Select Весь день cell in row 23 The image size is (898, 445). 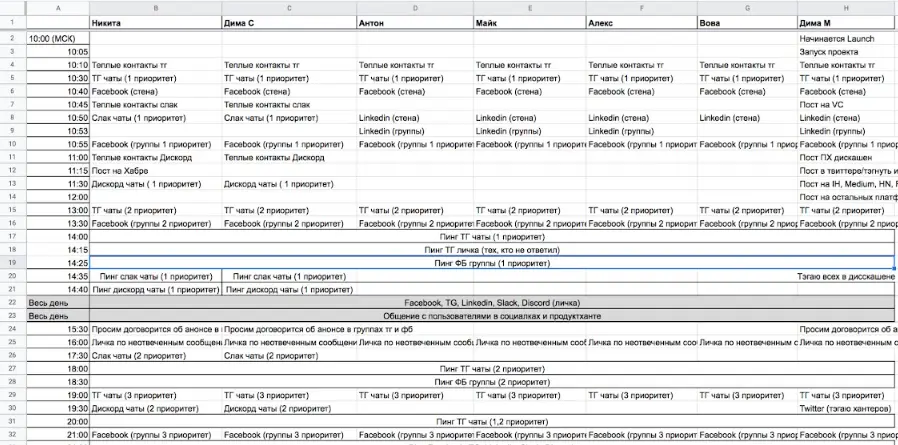[x=58, y=316]
